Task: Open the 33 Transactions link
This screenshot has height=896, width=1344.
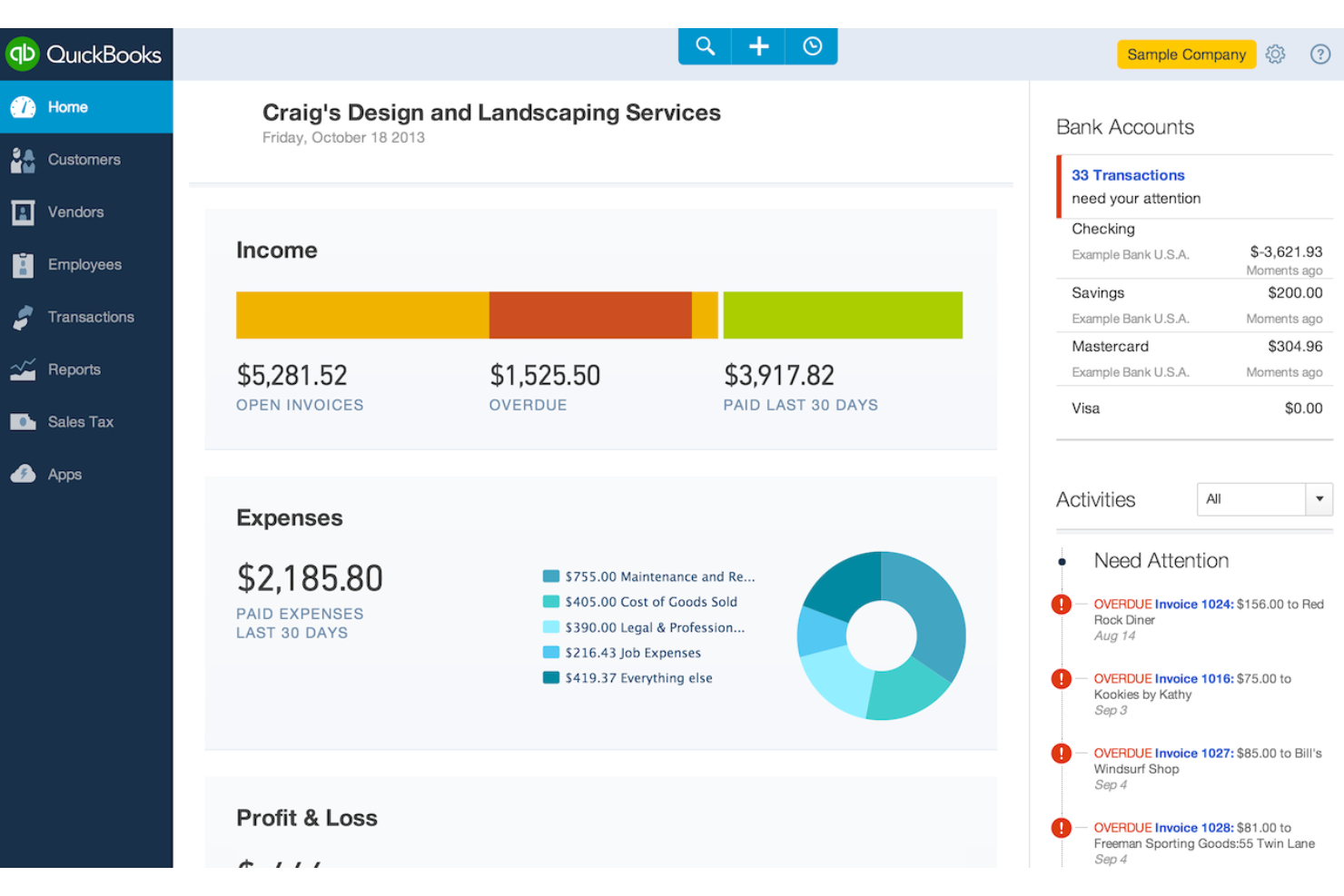Action: (x=1128, y=175)
